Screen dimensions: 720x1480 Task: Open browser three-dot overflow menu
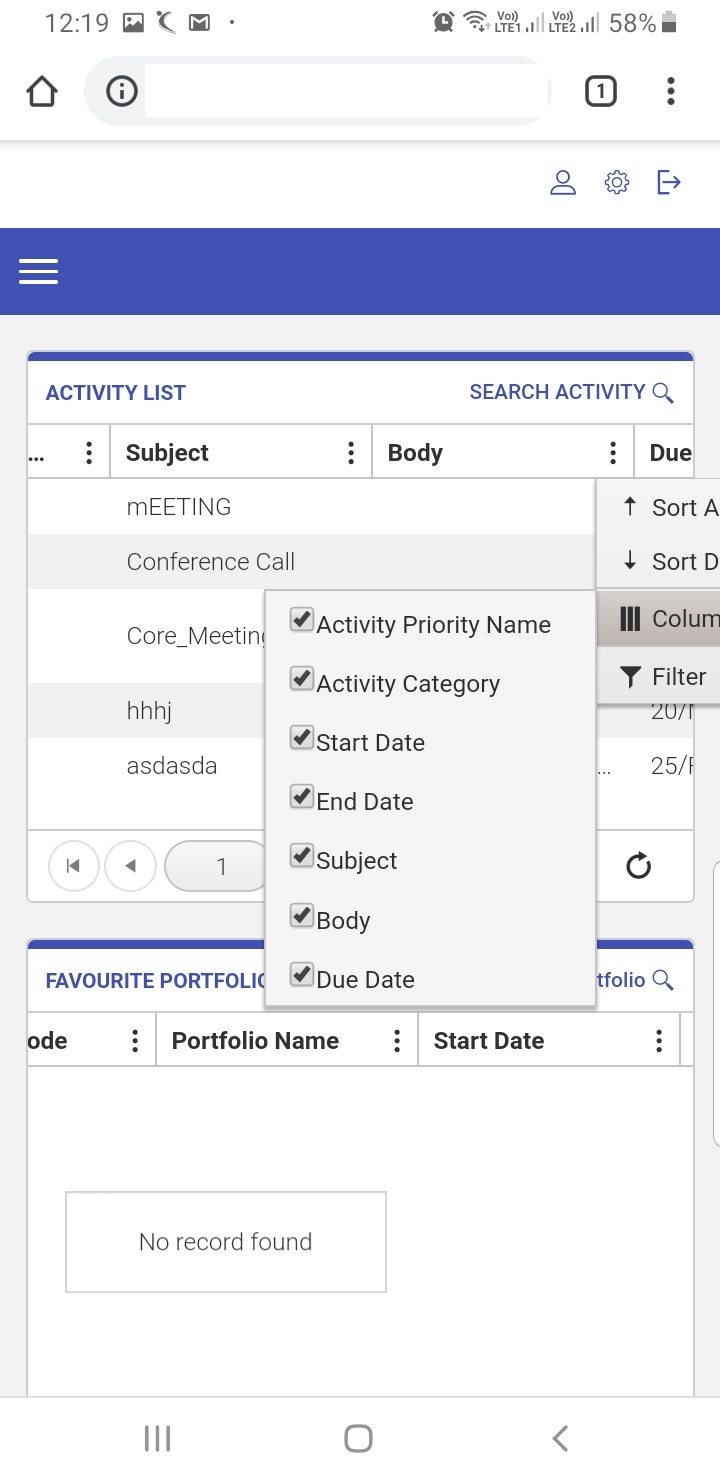pyautogui.click(x=671, y=92)
